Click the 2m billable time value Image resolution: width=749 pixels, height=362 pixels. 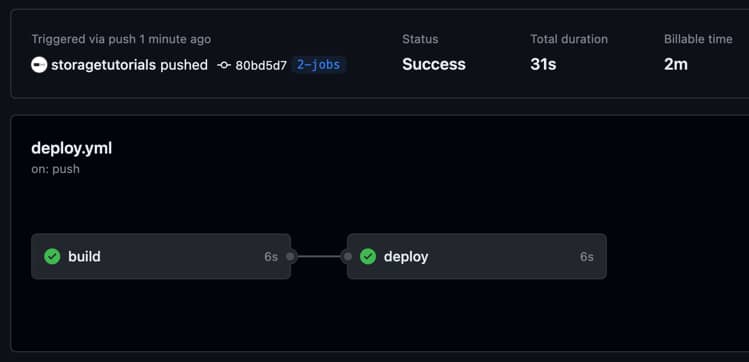point(676,64)
